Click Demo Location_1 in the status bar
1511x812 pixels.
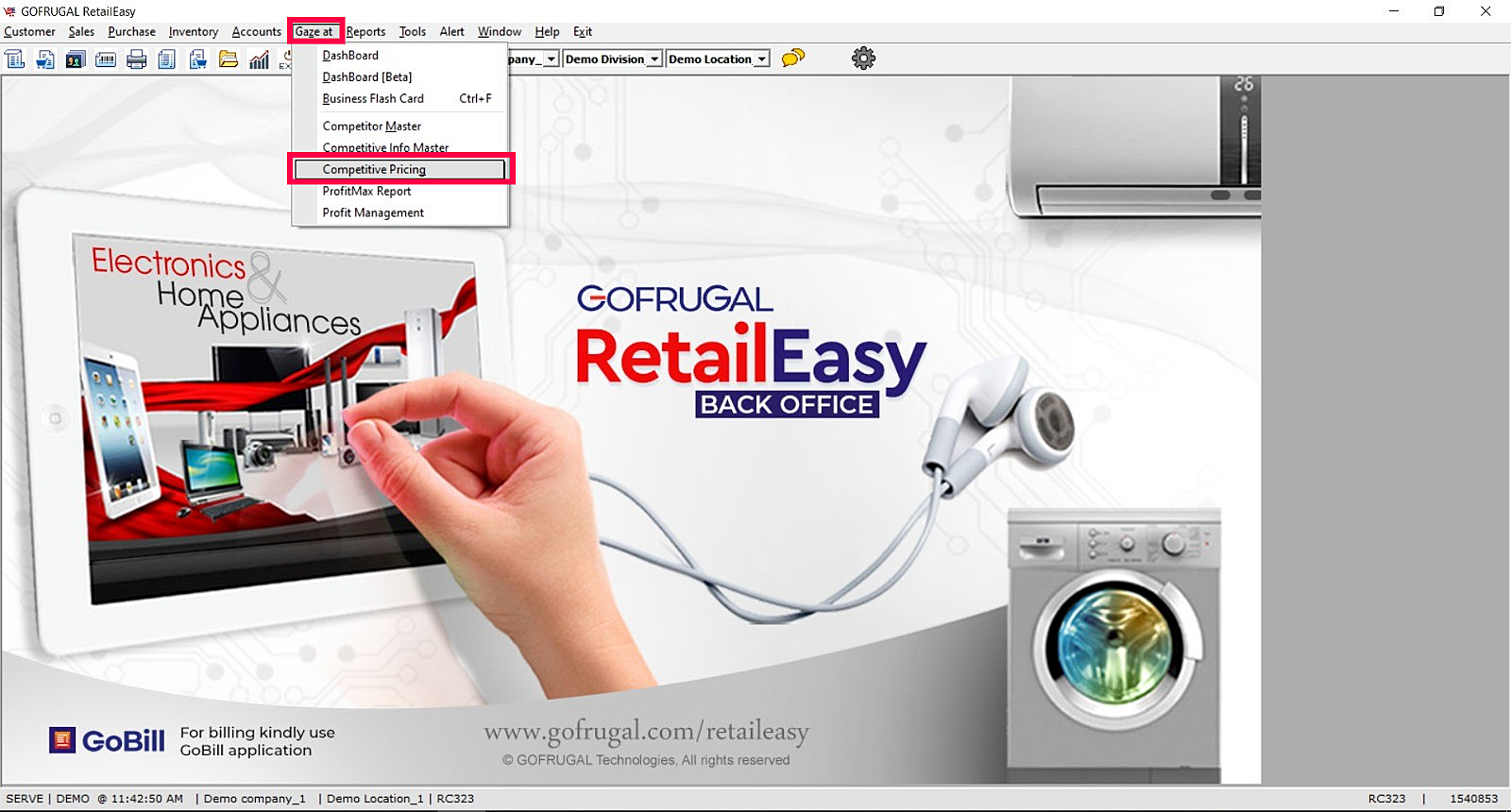[375, 799]
